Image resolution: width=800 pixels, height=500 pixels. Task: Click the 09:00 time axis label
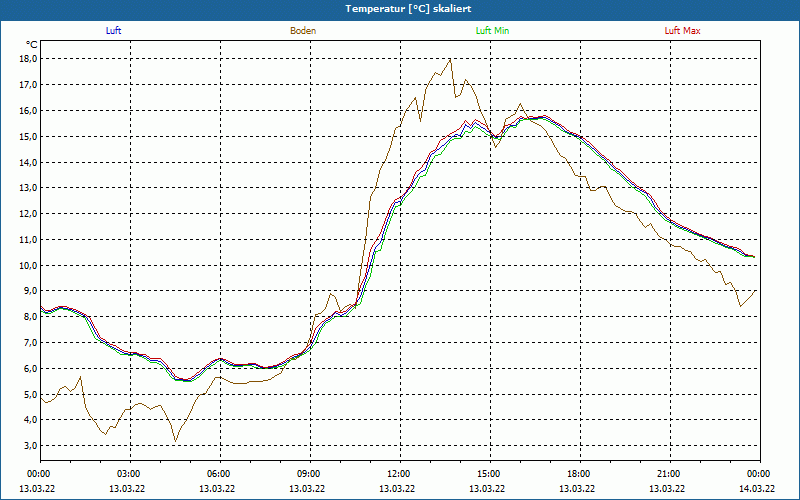click(309, 474)
